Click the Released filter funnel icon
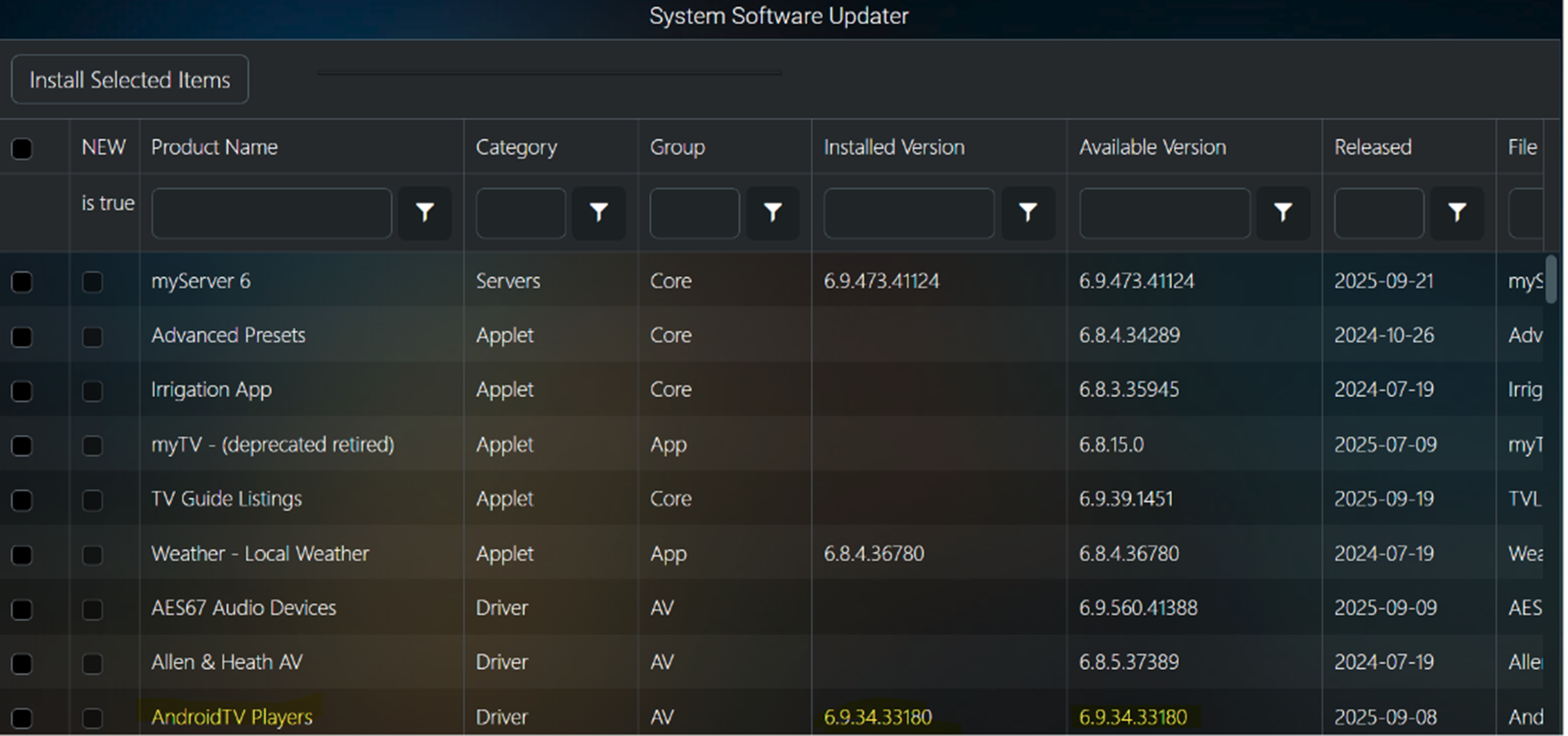The height and width of the screenshot is (736, 1568). tap(1457, 213)
